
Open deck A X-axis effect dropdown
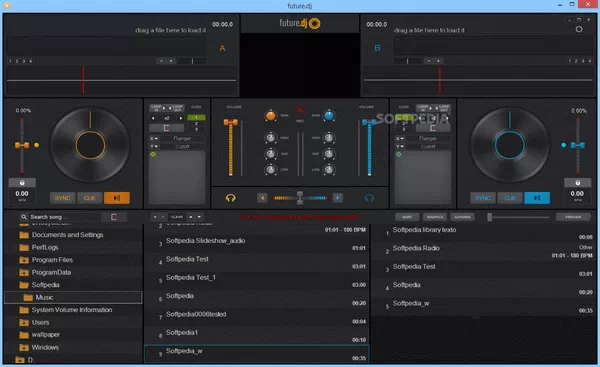point(153,138)
